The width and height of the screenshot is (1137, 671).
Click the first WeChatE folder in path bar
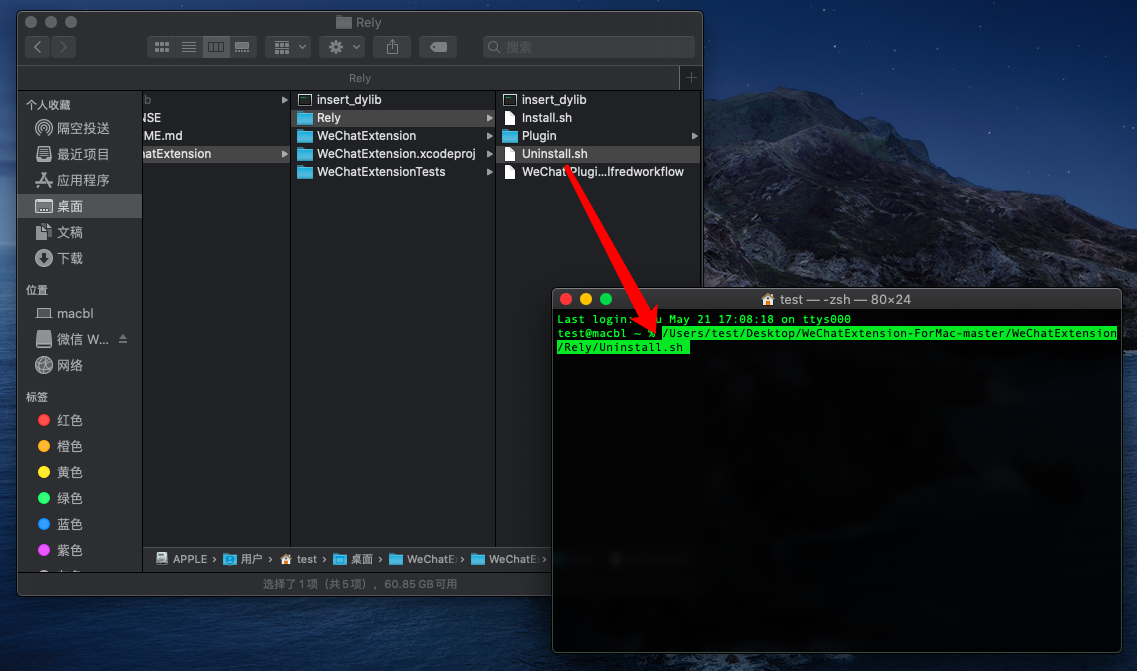[423, 559]
